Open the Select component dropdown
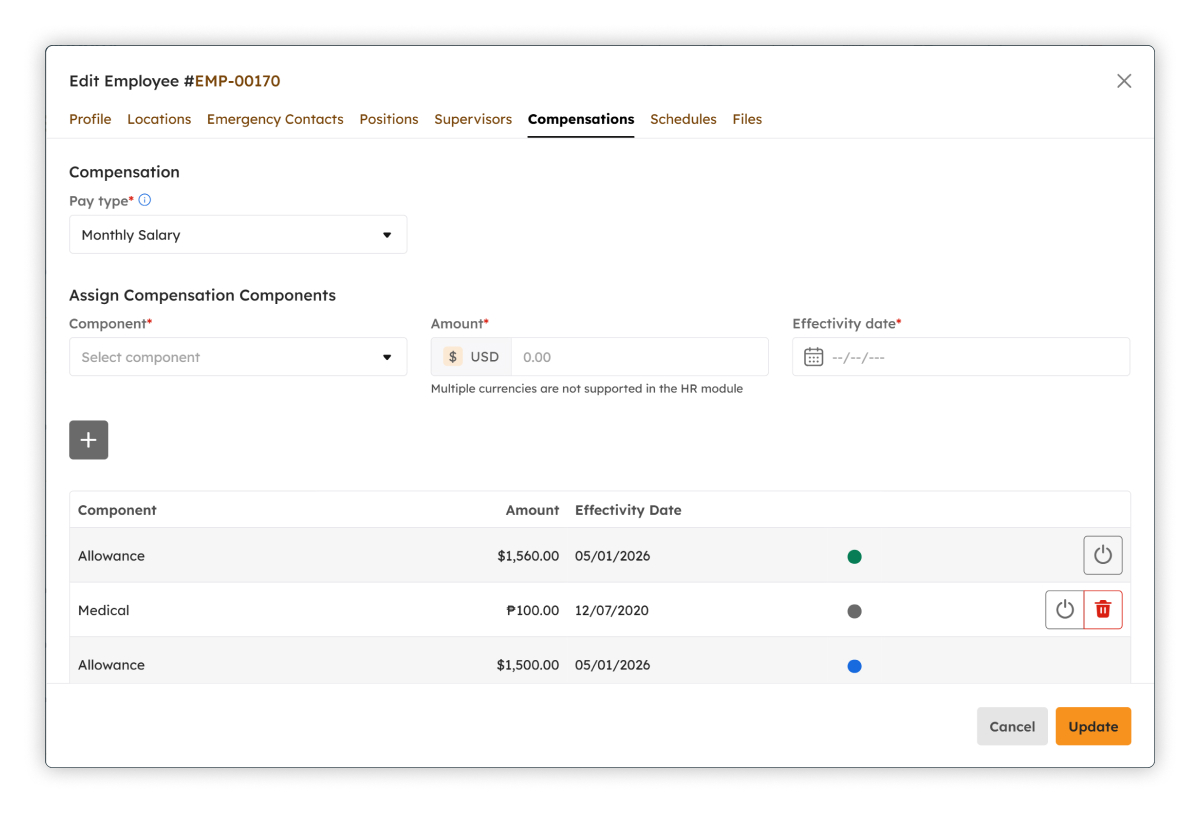1200x813 pixels. pyautogui.click(x=238, y=357)
